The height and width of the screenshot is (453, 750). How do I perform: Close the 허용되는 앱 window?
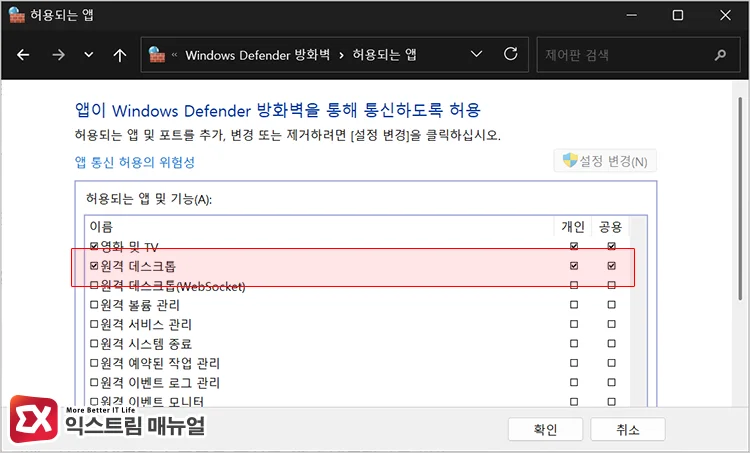(725, 15)
